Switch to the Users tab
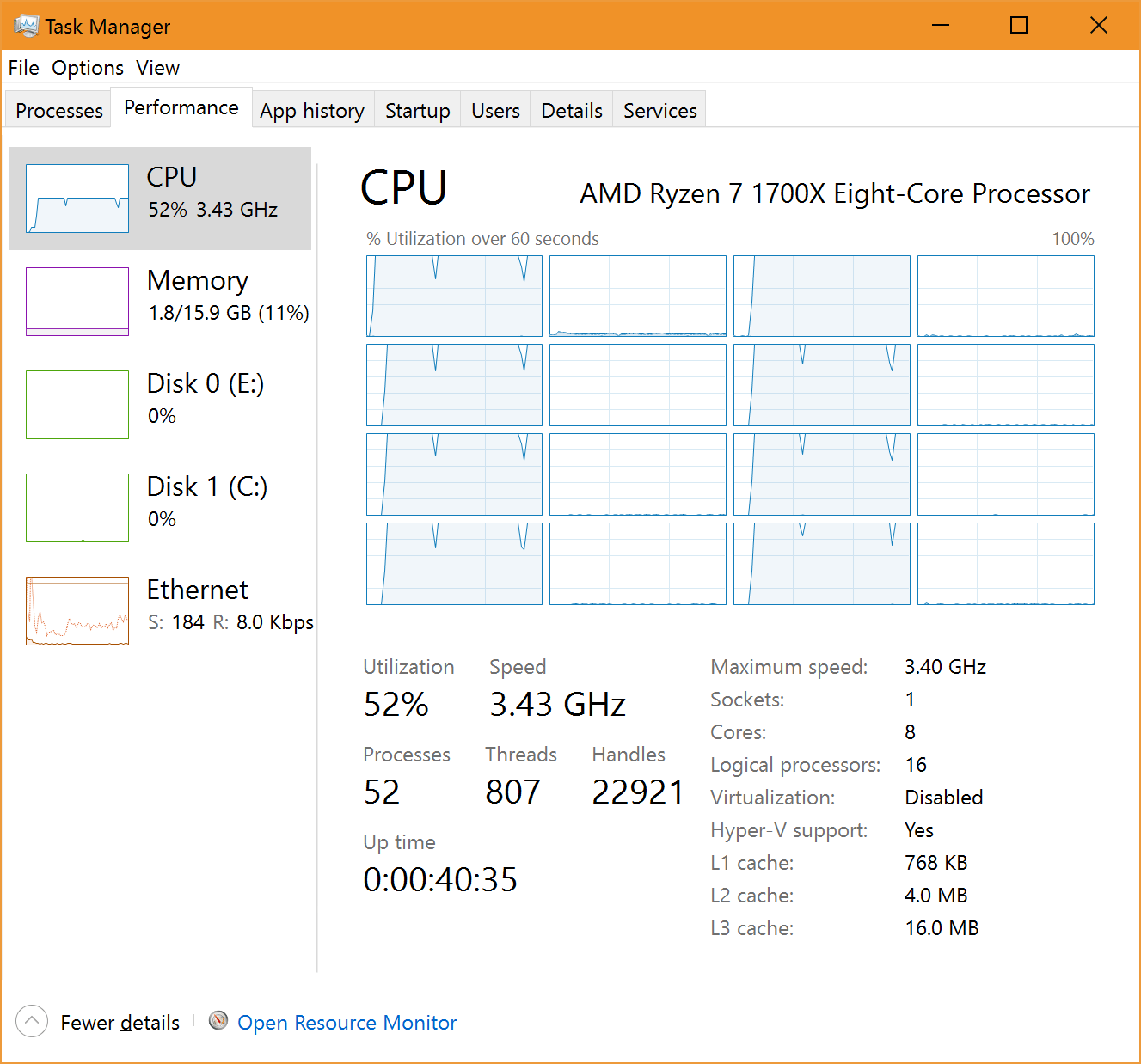The width and height of the screenshot is (1141, 1064). click(x=496, y=110)
